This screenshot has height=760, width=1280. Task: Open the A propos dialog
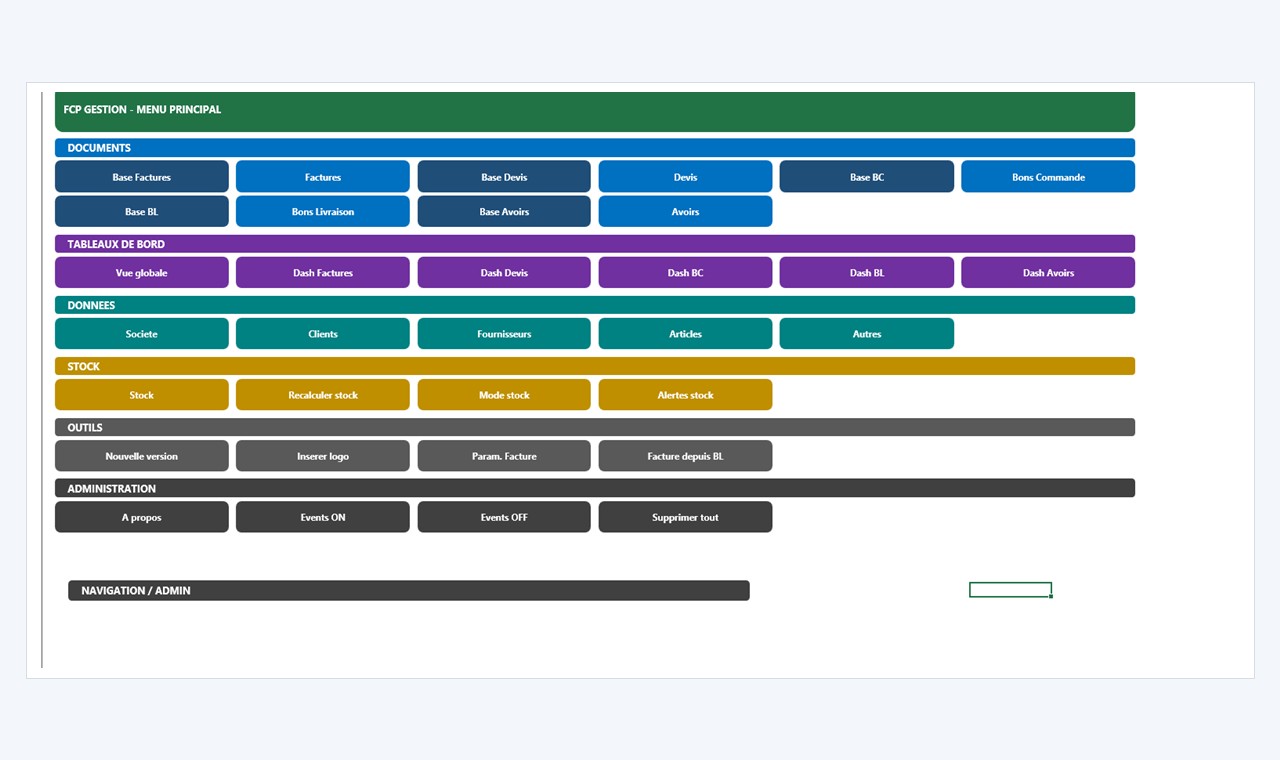click(x=142, y=517)
